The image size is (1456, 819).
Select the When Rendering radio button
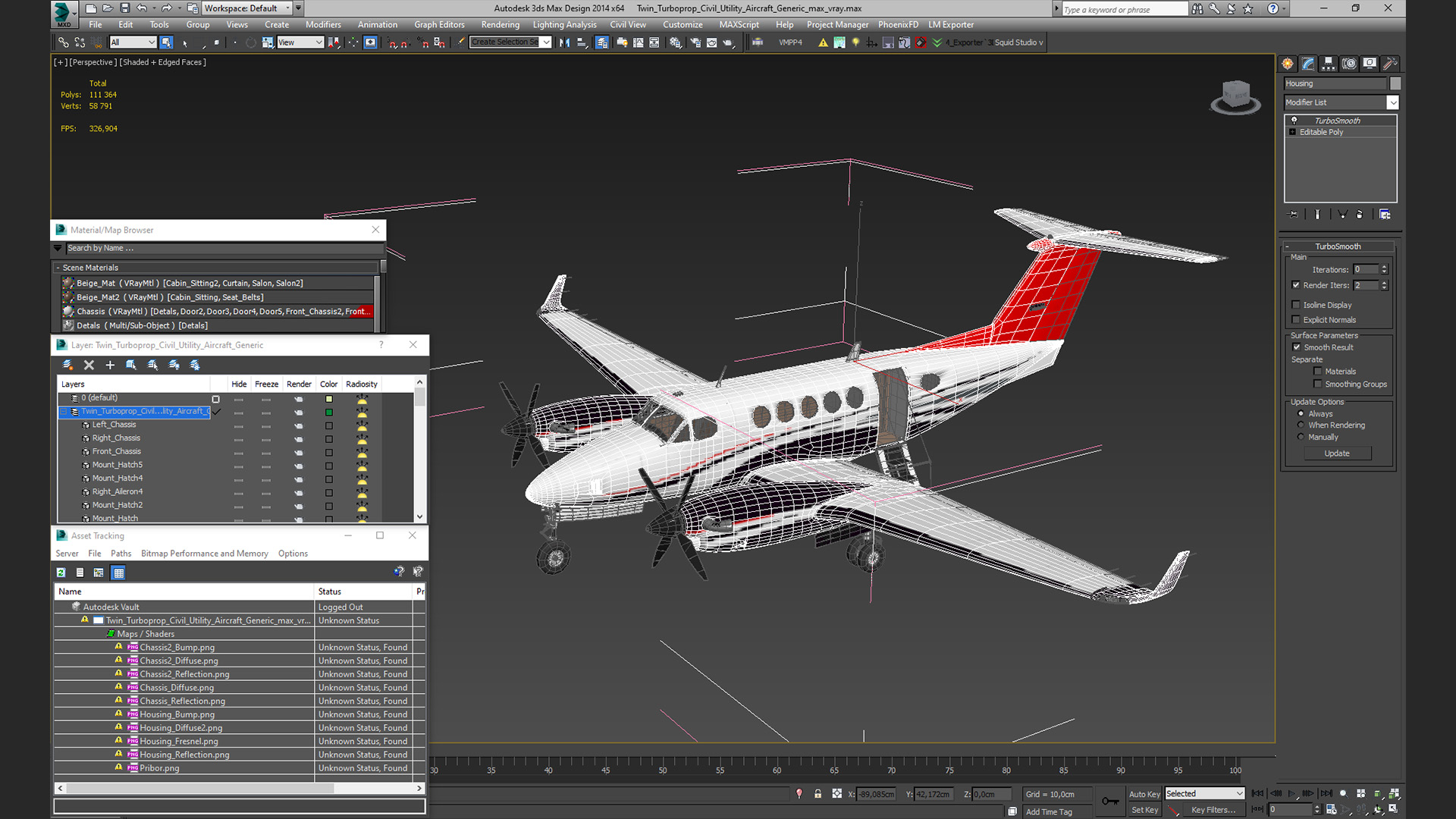click(1301, 425)
